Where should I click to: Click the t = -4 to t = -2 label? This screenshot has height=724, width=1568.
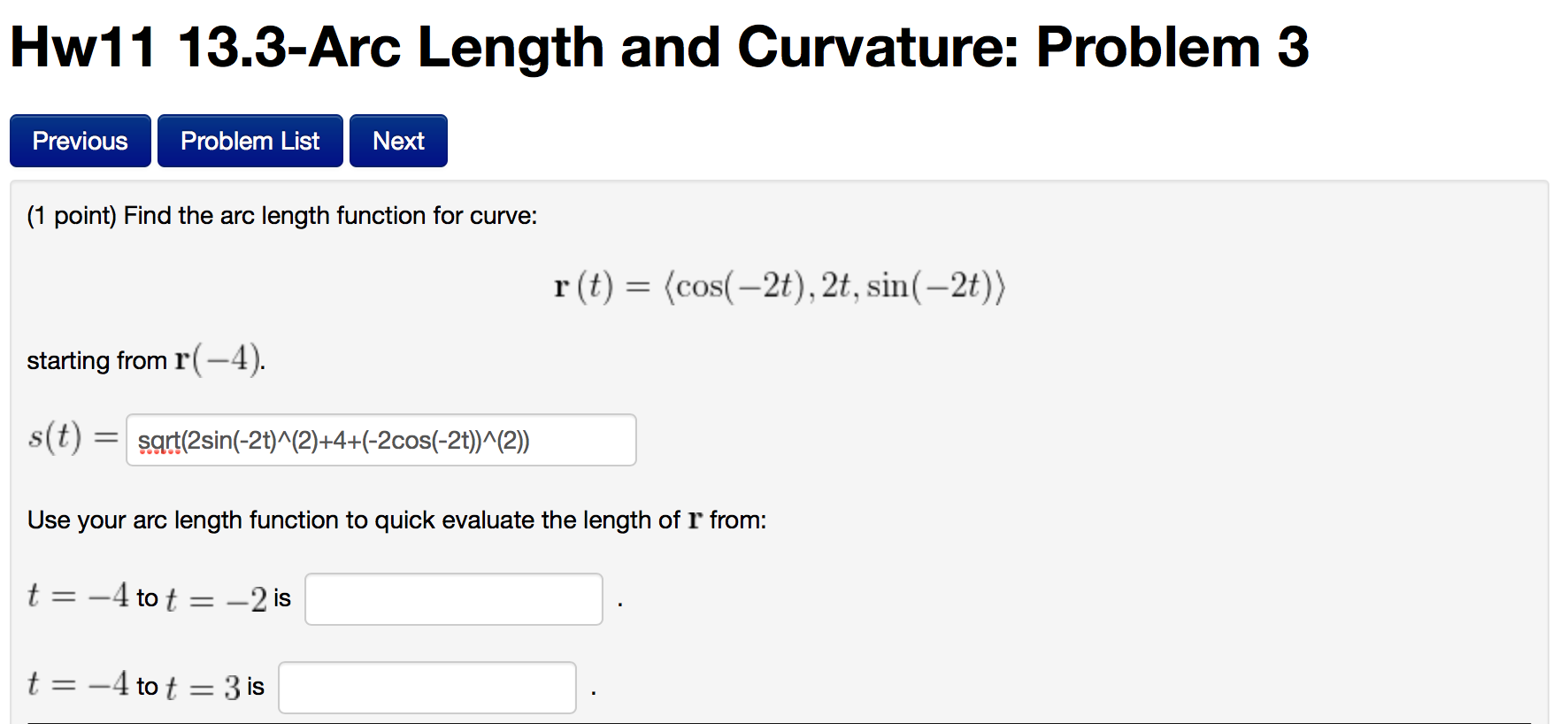tap(146, 598)
